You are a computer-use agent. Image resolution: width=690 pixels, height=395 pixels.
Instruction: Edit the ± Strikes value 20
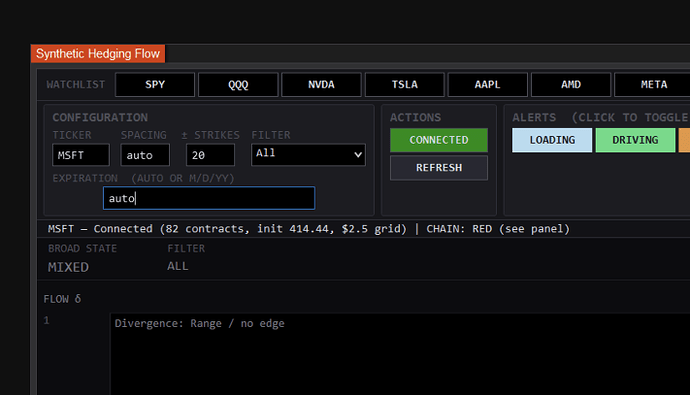point(210,155)
